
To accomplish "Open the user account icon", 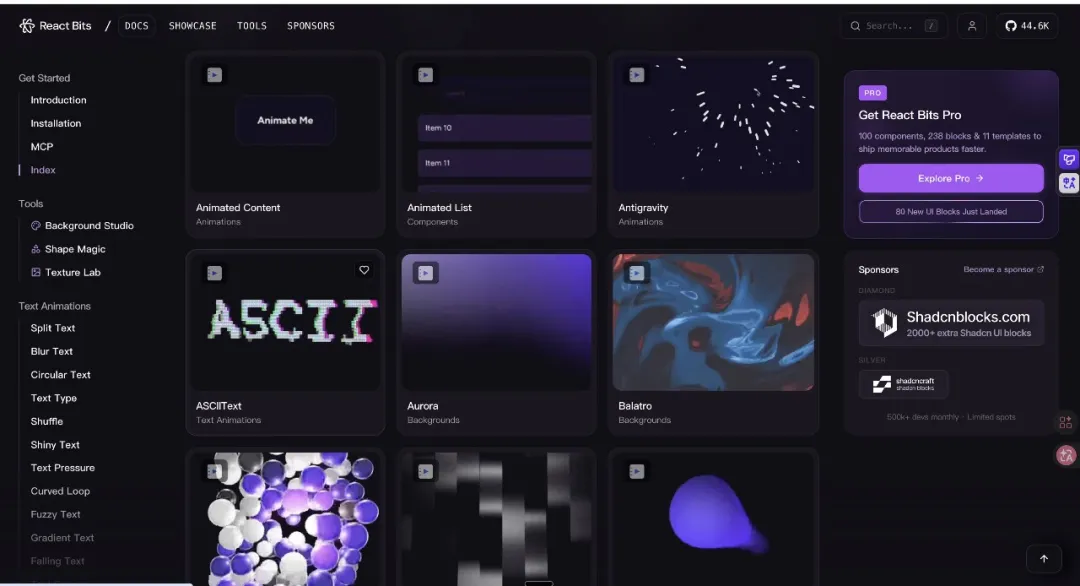I will click(972, 25).
